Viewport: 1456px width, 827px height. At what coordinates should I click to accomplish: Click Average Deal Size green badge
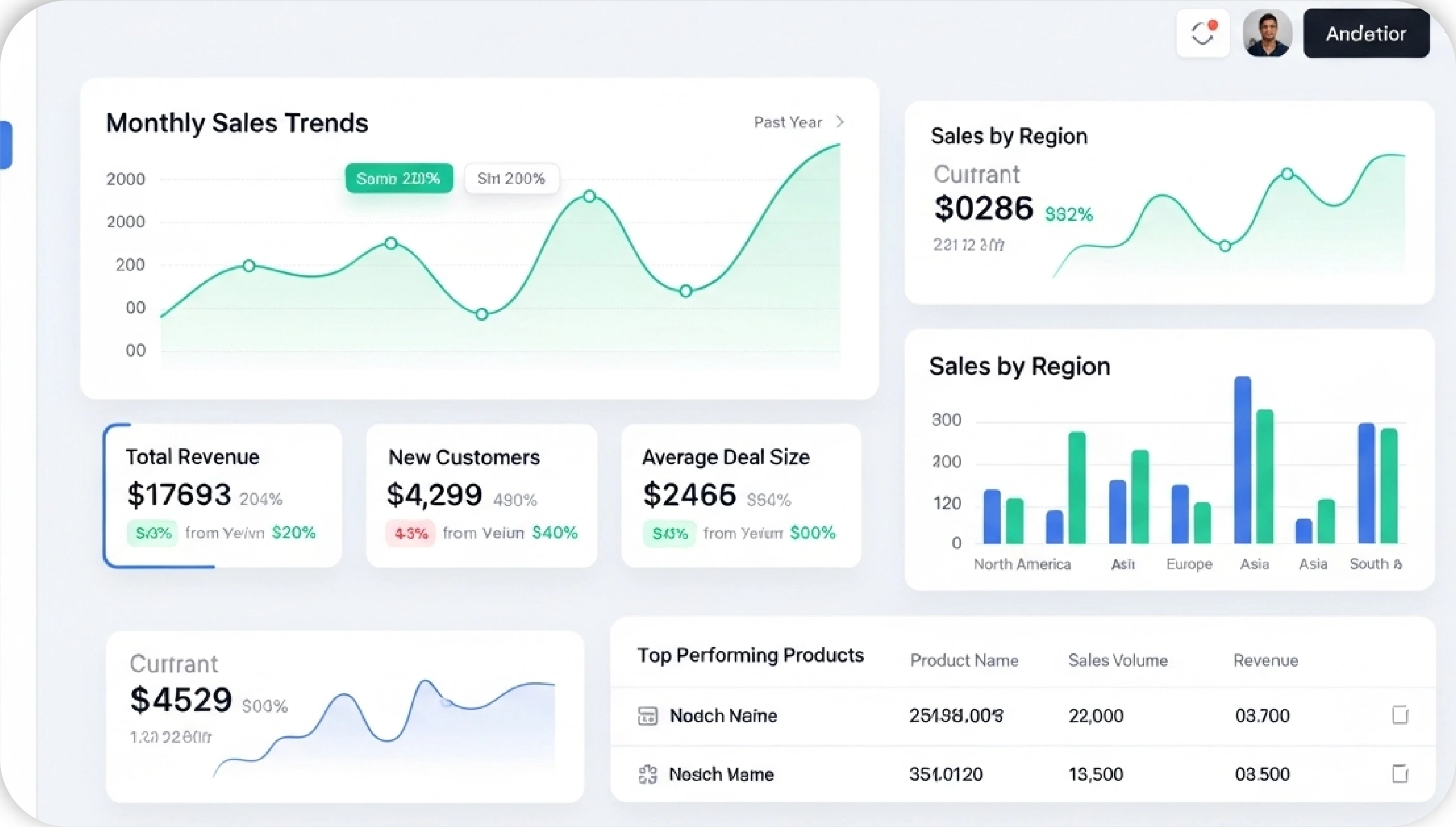(670, 533)
